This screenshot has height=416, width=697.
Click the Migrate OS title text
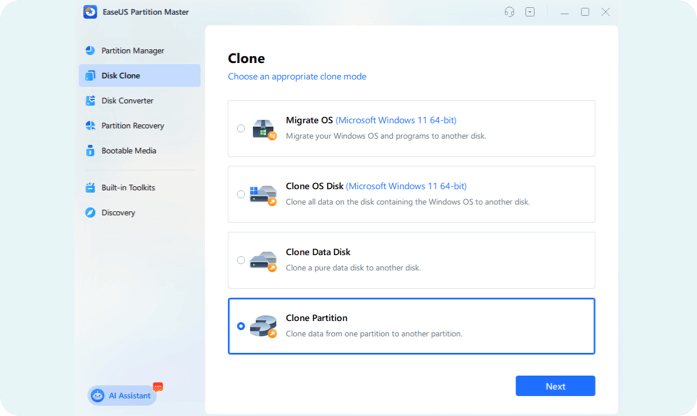[x=309, y=120]
